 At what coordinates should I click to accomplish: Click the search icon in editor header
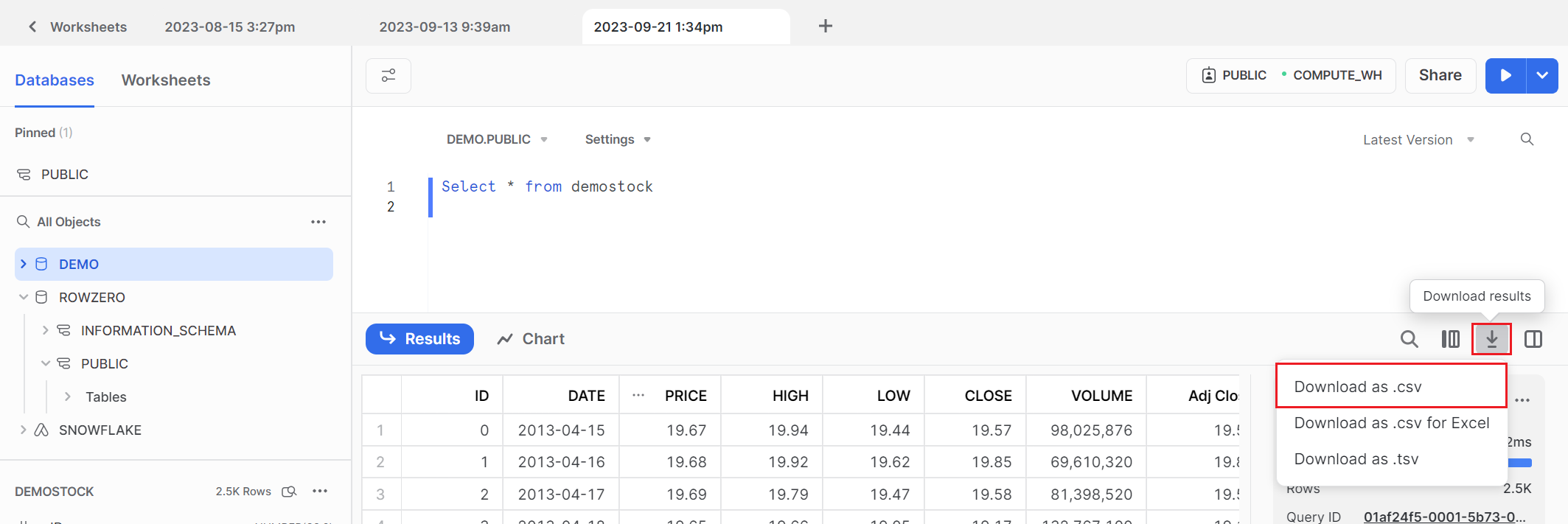coord(1527,139)
